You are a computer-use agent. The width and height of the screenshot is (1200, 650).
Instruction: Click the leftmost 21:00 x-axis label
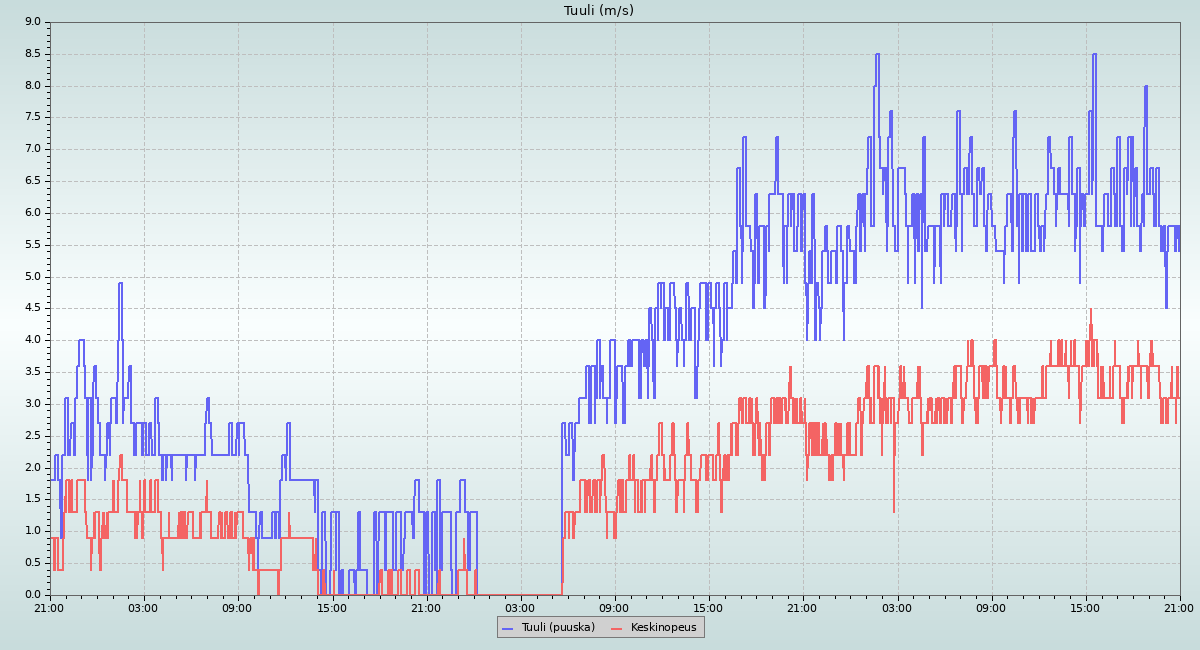[49, 607]
